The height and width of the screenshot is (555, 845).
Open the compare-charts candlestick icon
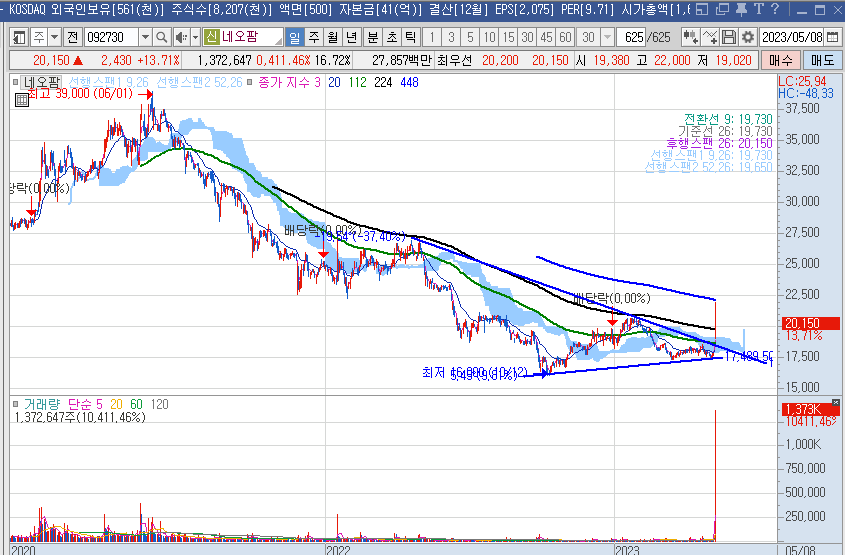(x=690, y=37)
